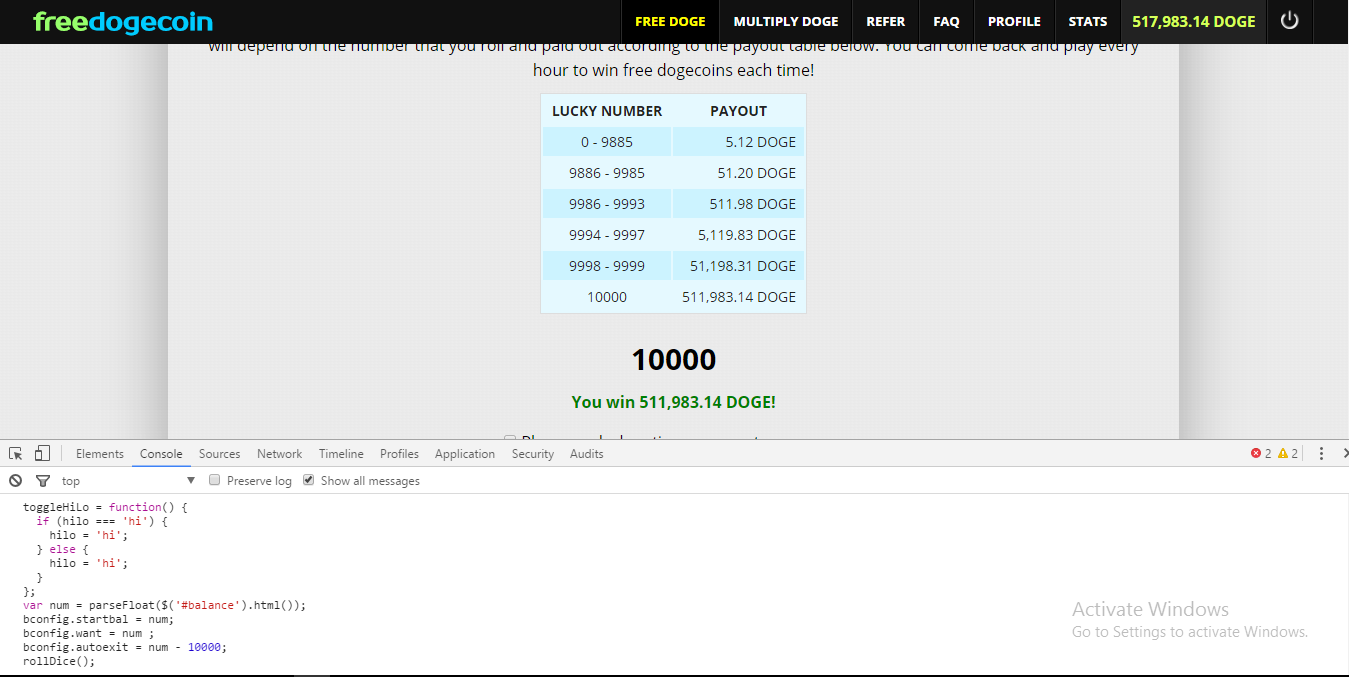
Task: Toggle the device toolbar icon
Action: 42,453
